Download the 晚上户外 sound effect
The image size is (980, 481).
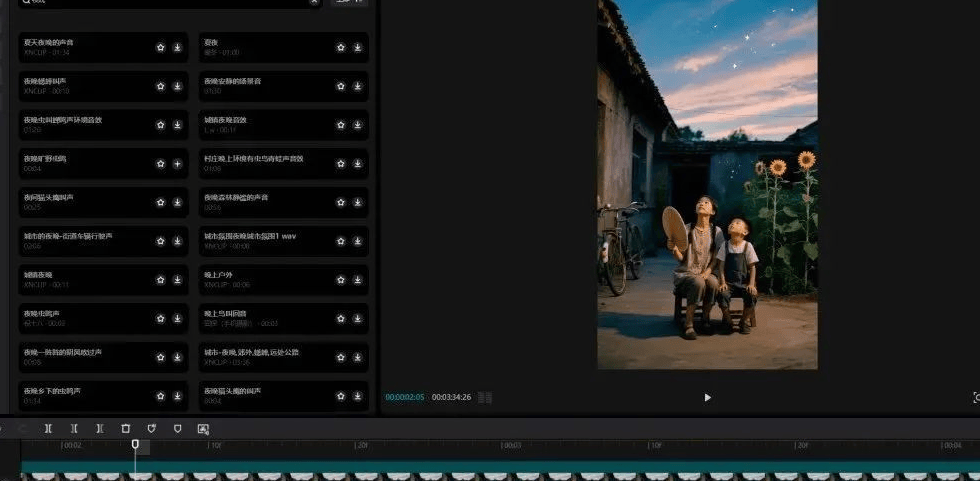(x=359, y=279)
